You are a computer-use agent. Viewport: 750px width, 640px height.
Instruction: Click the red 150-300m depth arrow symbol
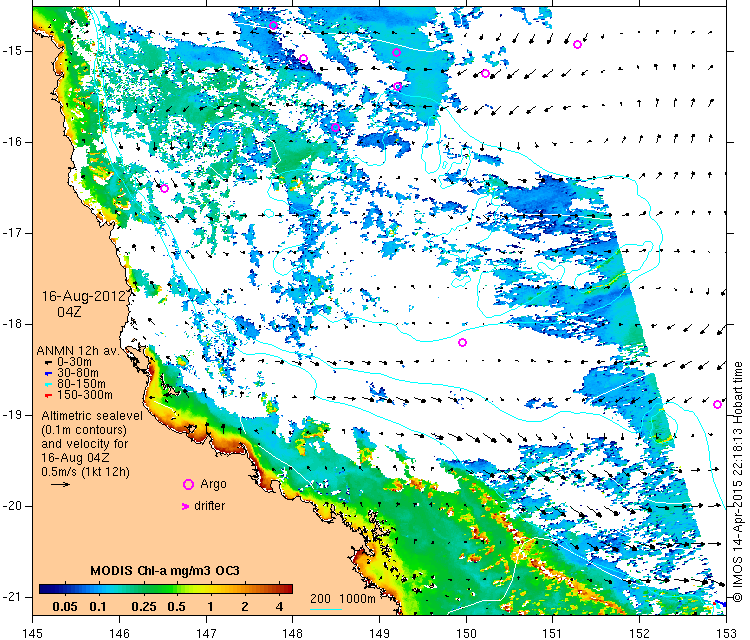[48, 395]
